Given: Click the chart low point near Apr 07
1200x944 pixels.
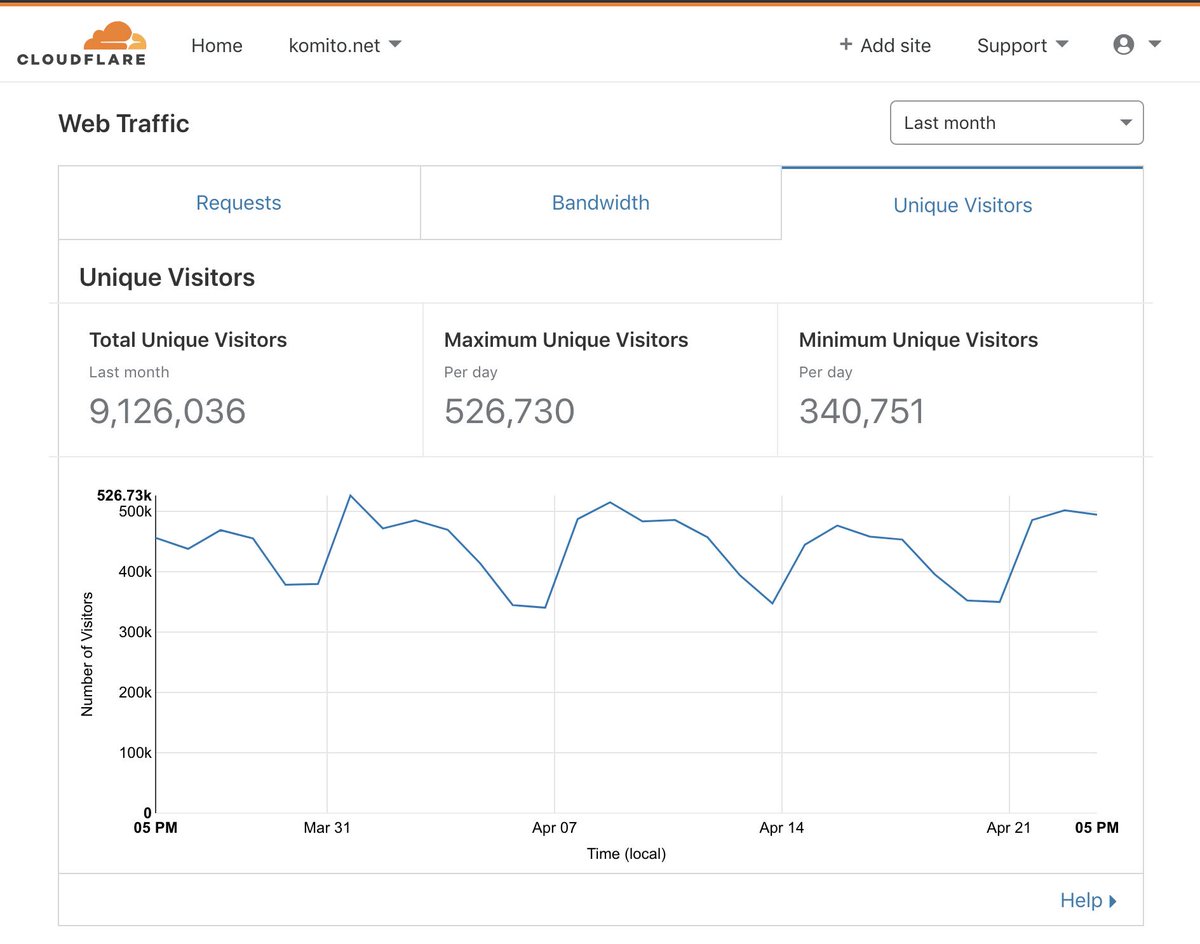Looking at the screenshot, I should tap(544, 607).
